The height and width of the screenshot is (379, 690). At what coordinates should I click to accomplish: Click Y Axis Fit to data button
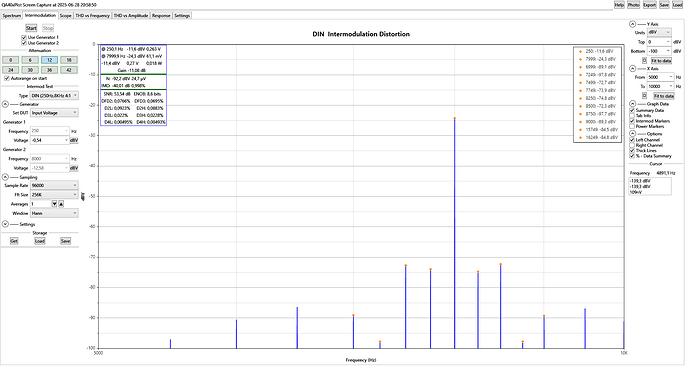click(661, 61)
